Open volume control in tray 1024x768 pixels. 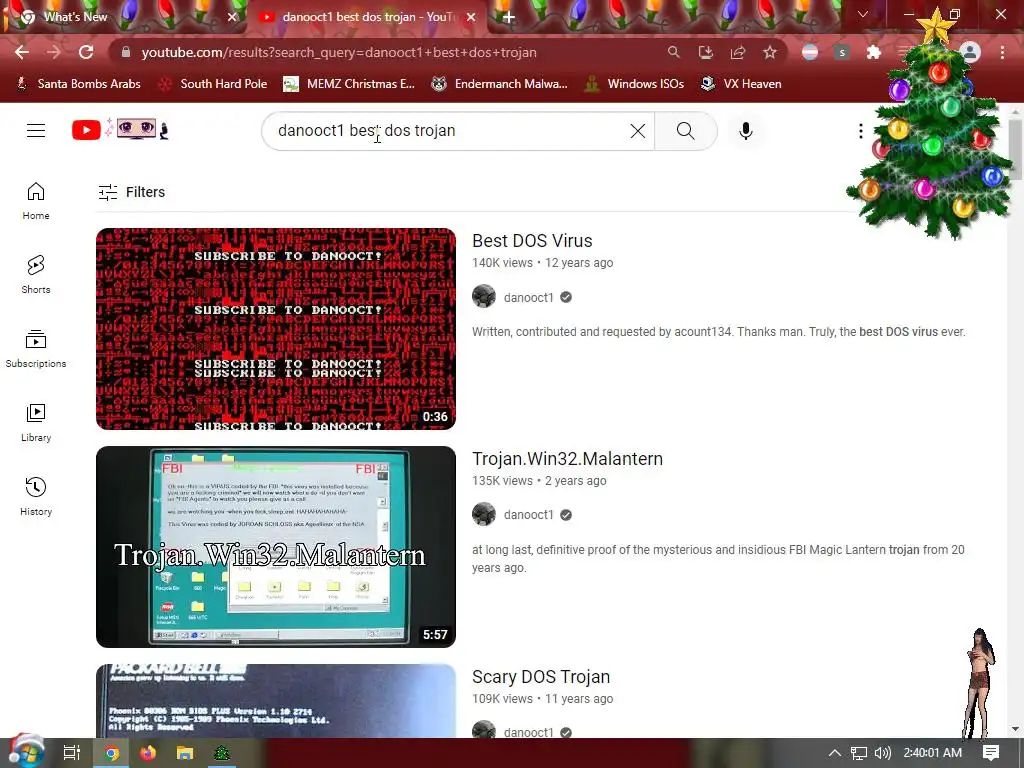pos(882,753)
